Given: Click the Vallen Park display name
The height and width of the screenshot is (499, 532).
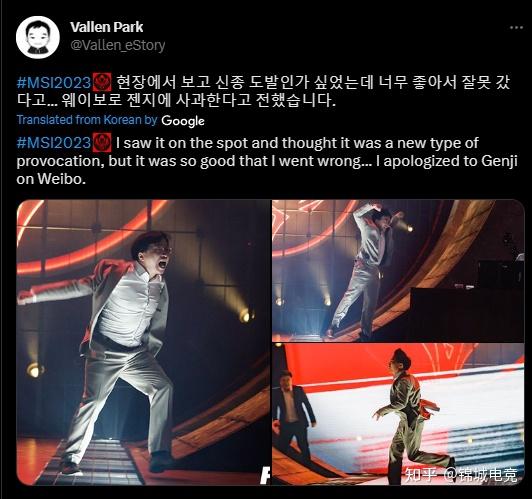Looking at the screenshot, I should pos(107,27).
